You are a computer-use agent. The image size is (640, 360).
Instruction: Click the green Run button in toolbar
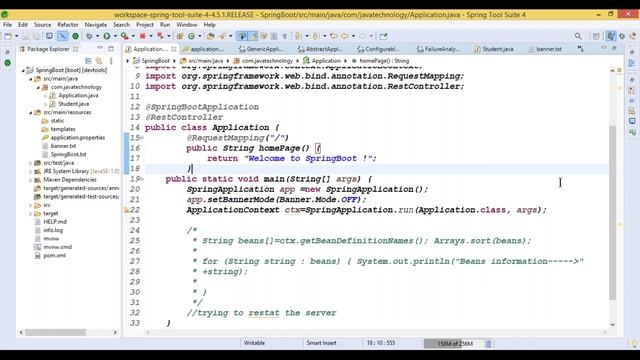pyautogui.click(x=107, y=36)
